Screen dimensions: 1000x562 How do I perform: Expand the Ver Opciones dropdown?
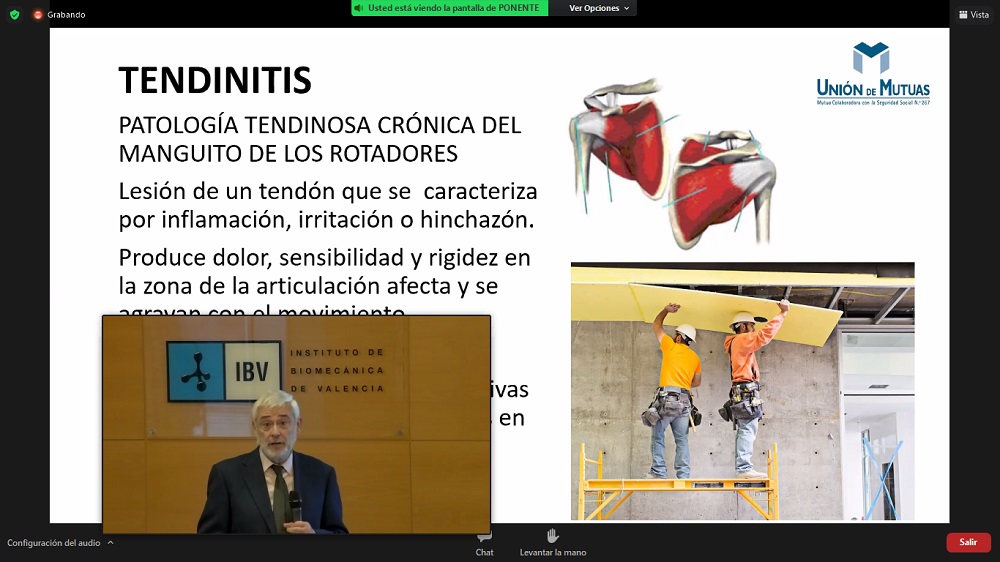tap(600, 8)
